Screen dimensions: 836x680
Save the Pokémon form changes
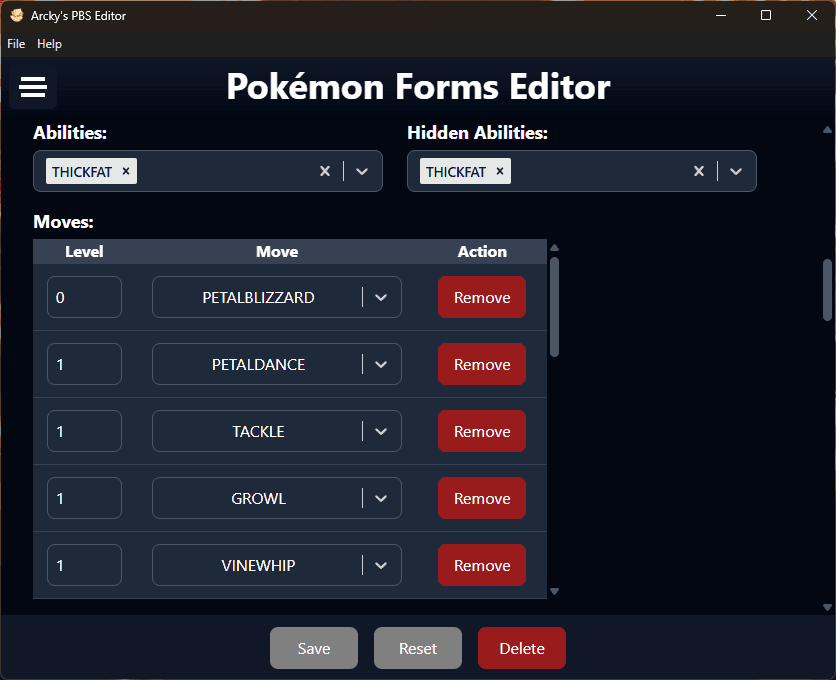(314, 649)
